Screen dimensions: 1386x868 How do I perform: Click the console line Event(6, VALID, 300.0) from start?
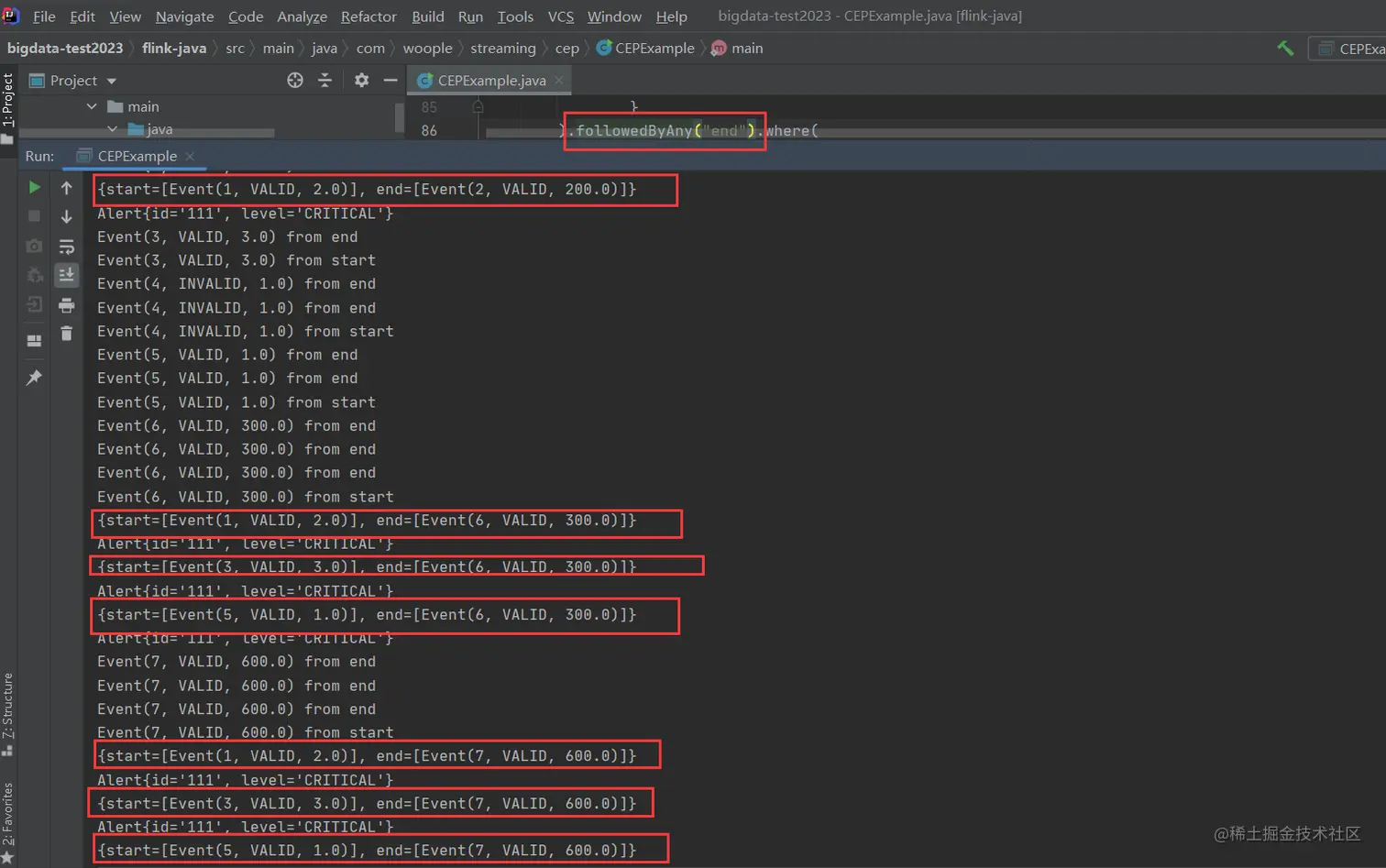(x=246, y=497)
